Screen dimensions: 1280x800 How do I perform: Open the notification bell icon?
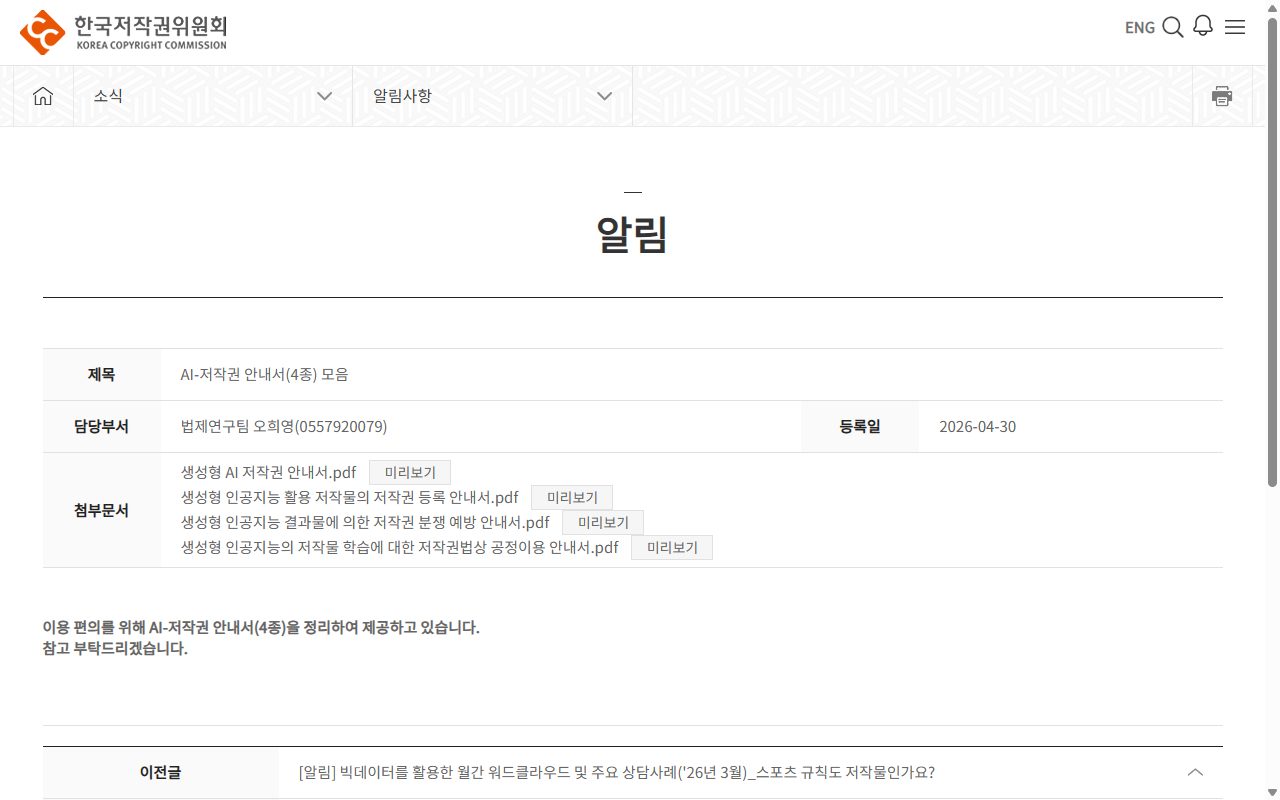(x=1203, y=26)
